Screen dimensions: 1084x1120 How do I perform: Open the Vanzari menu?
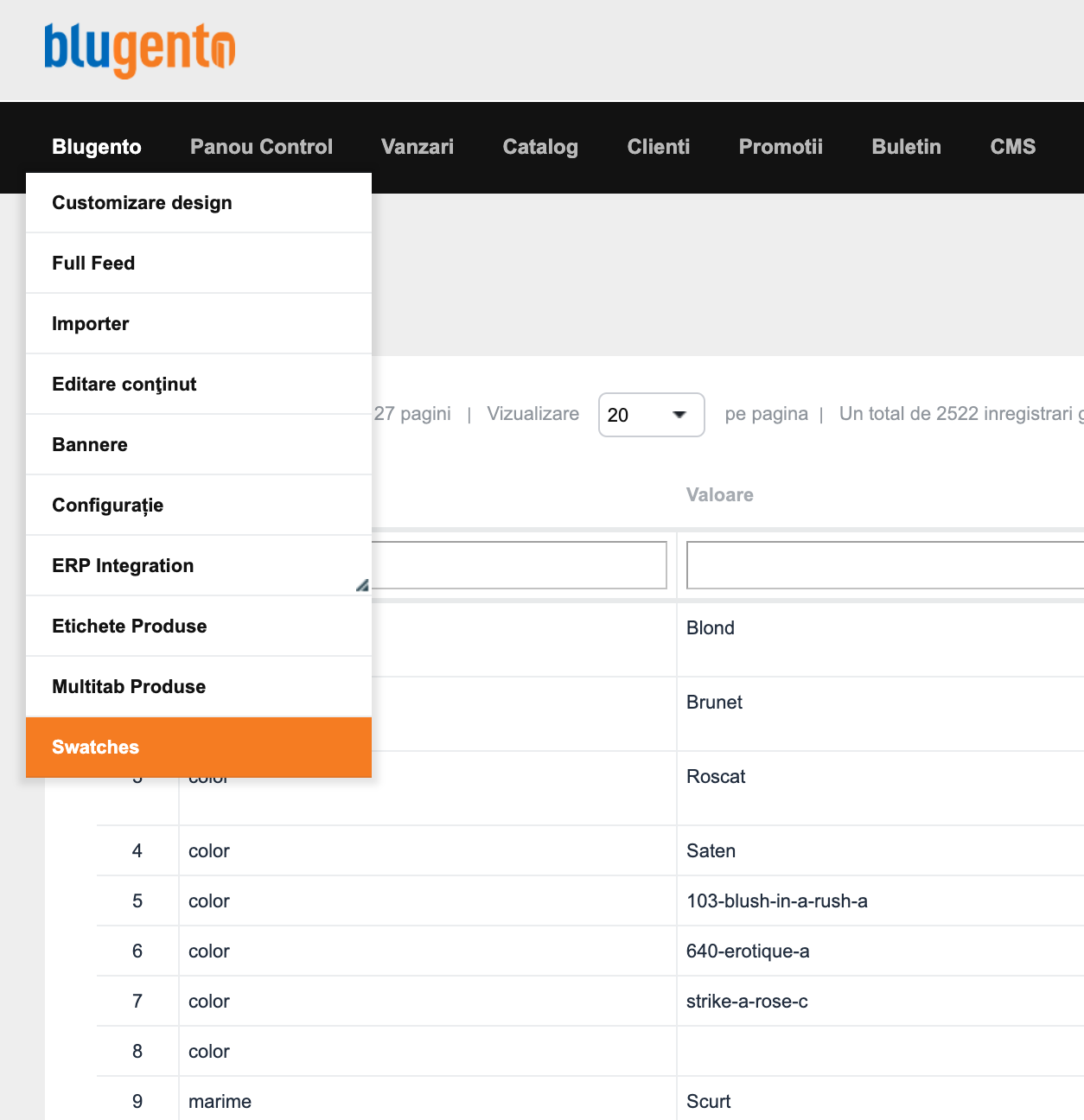coord(418,147)
